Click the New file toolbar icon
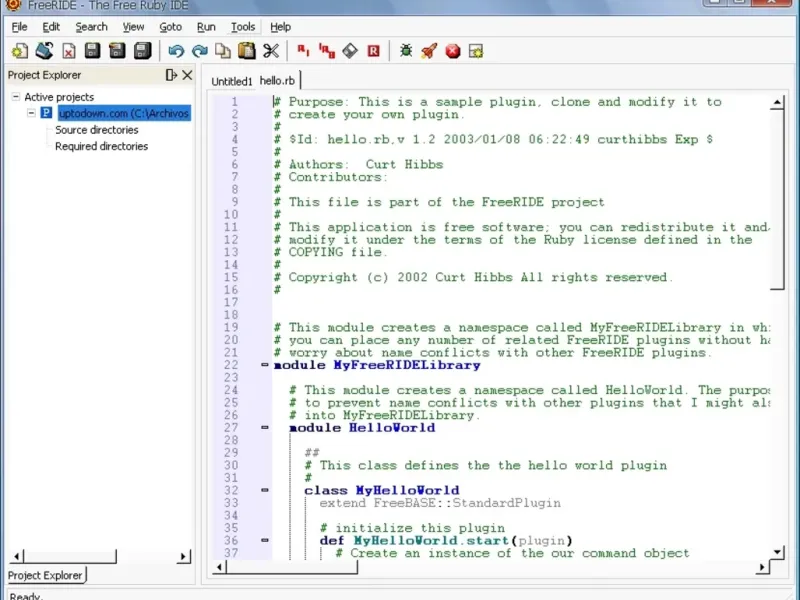The image size is (800, 600). (19, 51)
